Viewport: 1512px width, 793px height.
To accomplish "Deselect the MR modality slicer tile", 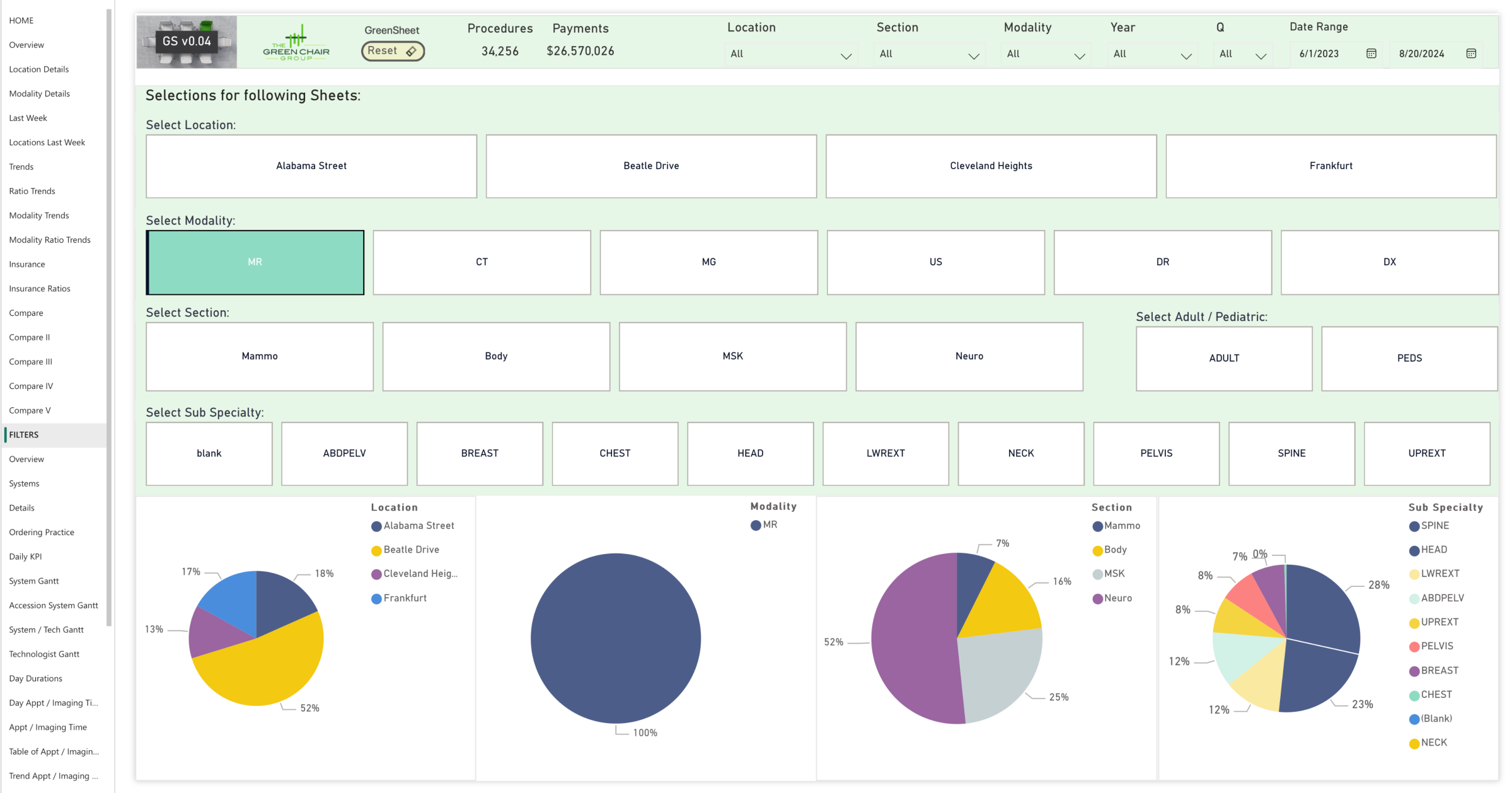I will [255, 262].
